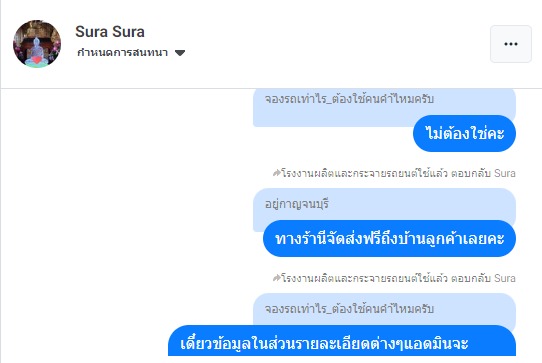Click ตอบกลับ Sura text under ทางร้านนี้จัดส่งฟรี bubble
542x363 pixels.
pyautogui.click(x=483, y=278)
